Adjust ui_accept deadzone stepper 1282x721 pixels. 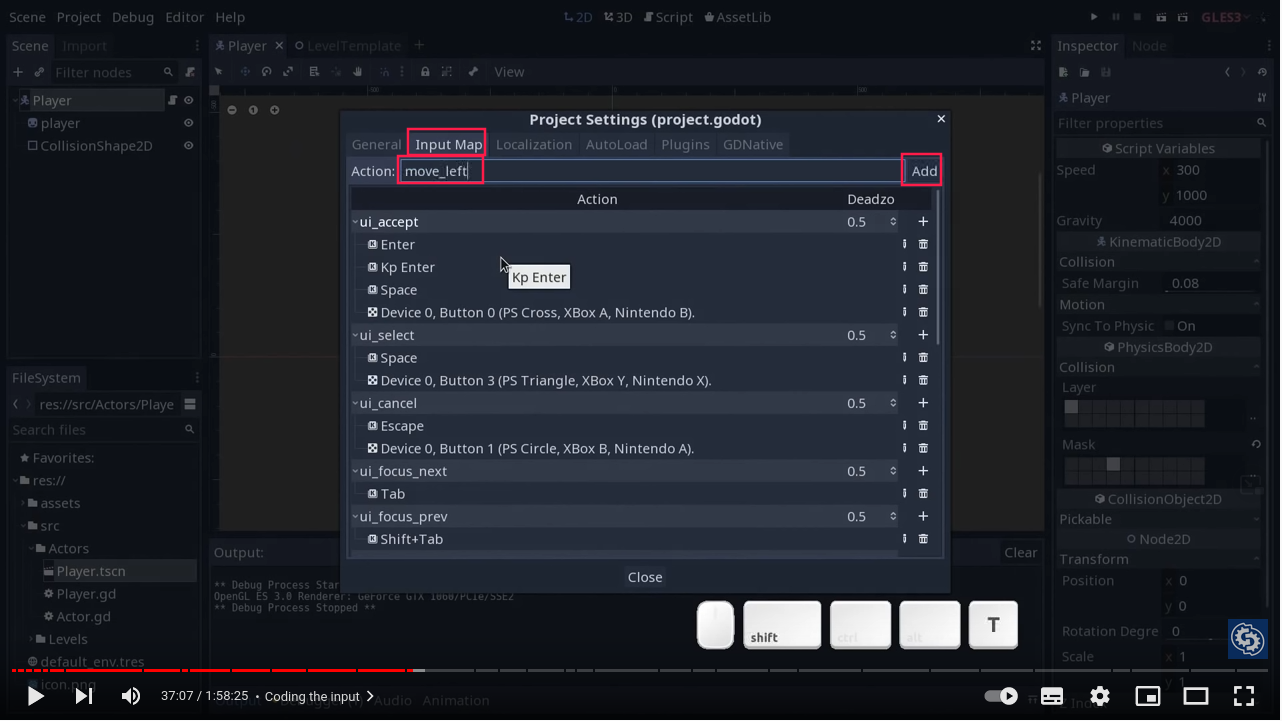tap(893, 222)
